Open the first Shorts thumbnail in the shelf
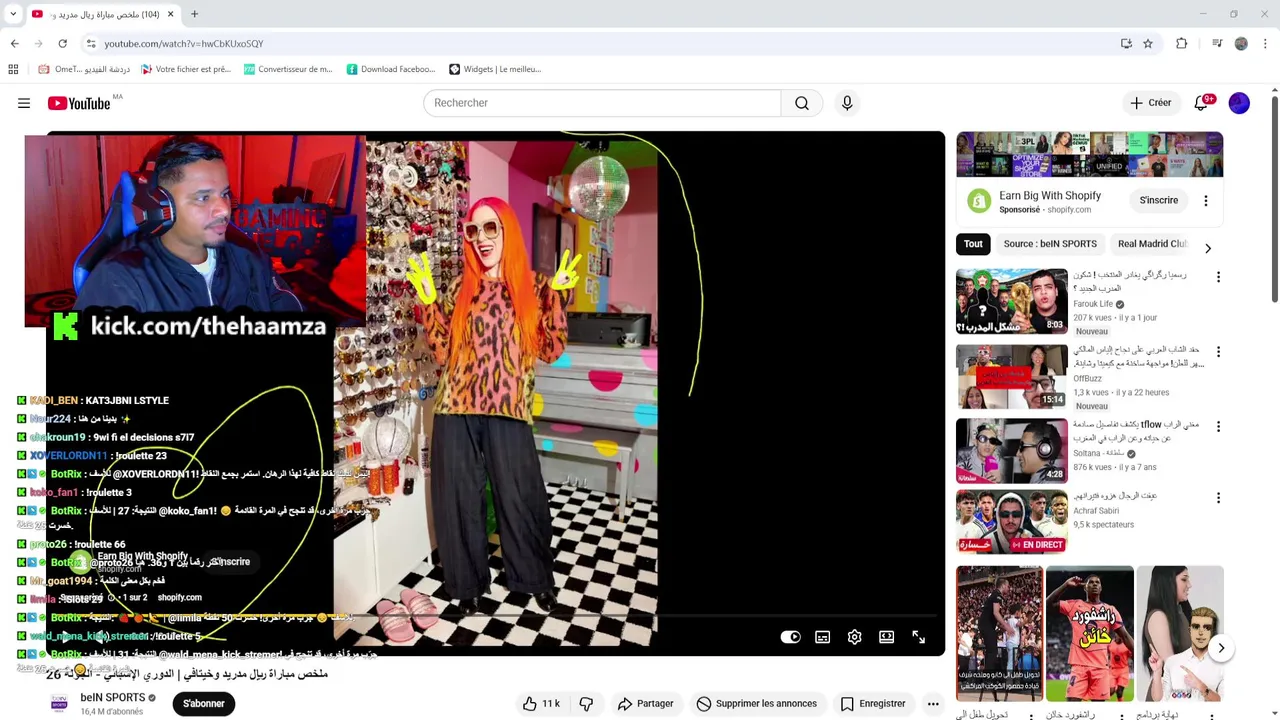The width and height of the screenshot is (1280, 720). pos(999,634)
